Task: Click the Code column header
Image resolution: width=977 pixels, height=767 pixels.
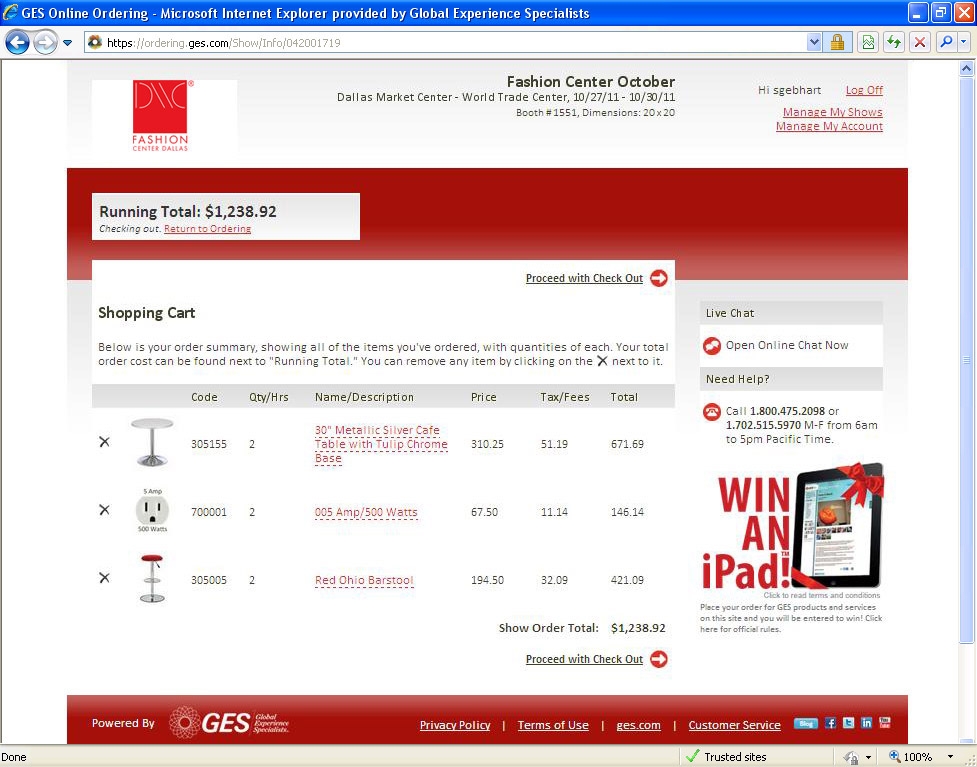Action: [x=204, y=398]
